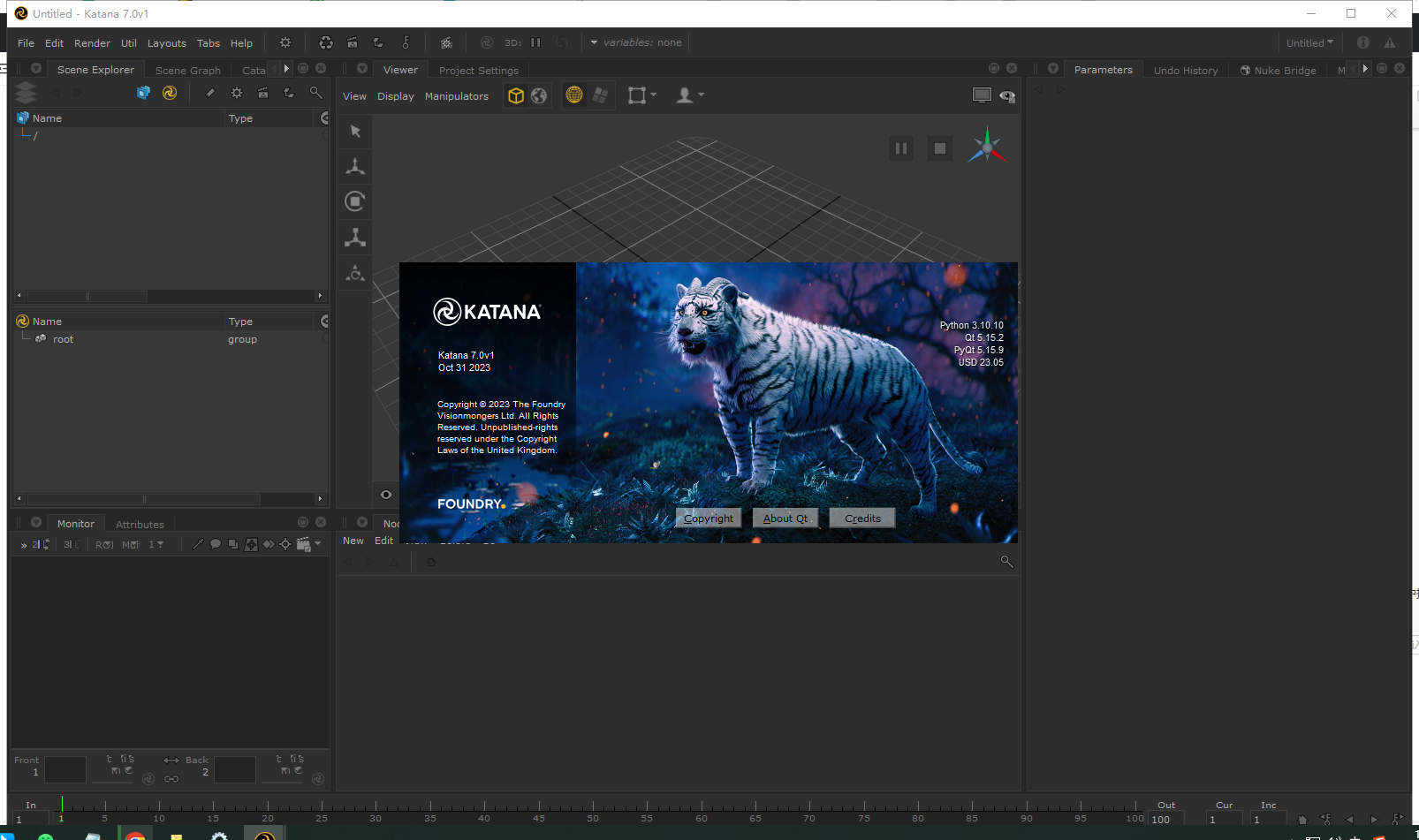Screen dimensions: 1419x840
Task: Toggle the four-pane layout icon in Viewer
Action: pyautogui.click(x=600, y=95)
